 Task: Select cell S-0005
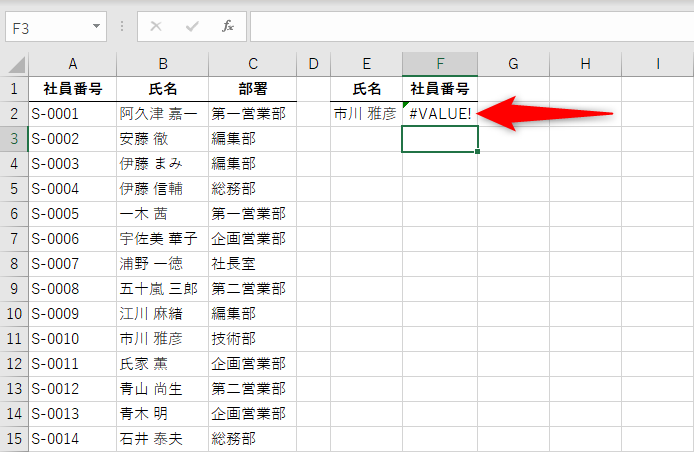(x=73, y=214)
